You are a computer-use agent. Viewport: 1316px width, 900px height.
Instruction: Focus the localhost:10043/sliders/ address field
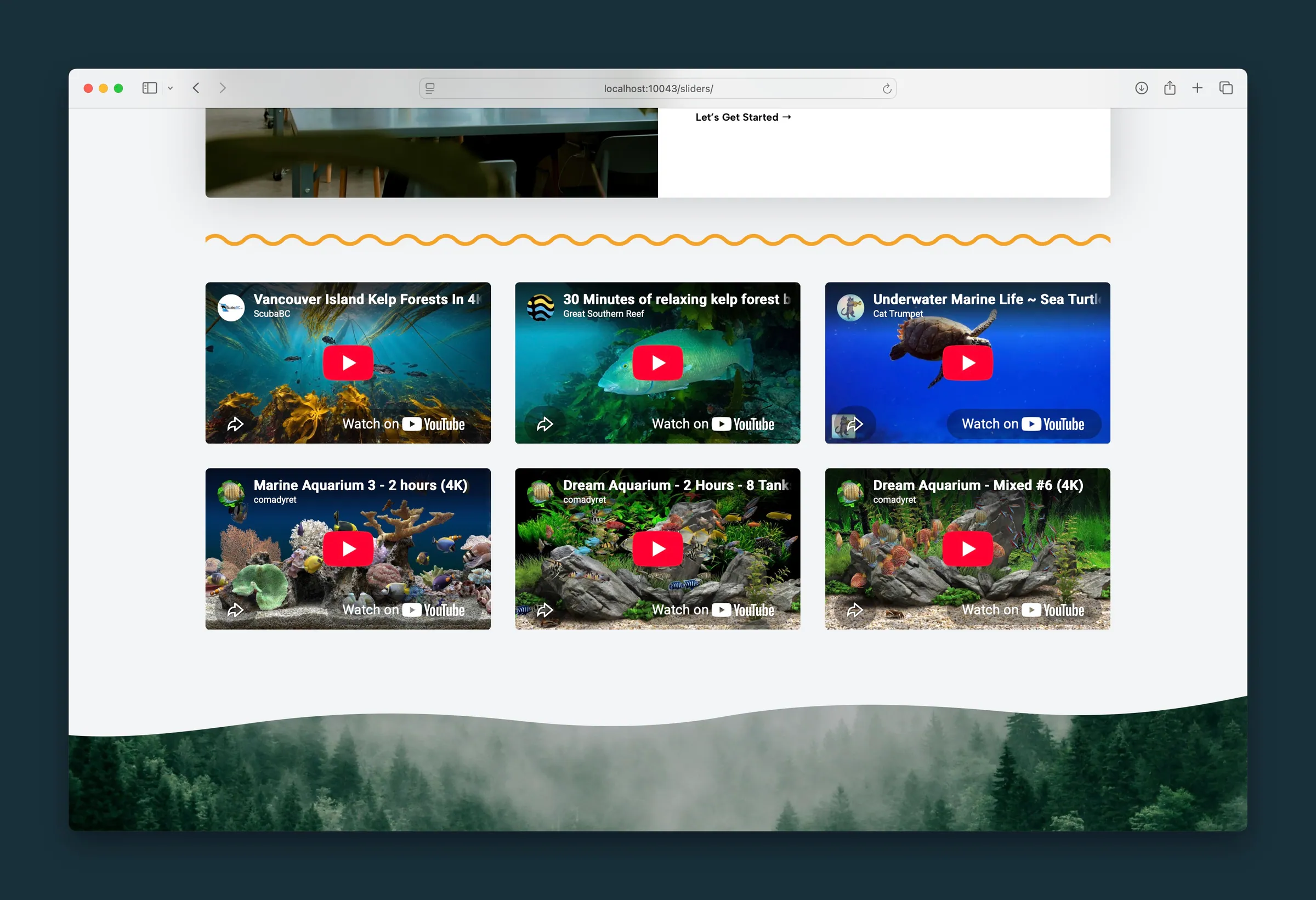point(657,88)
